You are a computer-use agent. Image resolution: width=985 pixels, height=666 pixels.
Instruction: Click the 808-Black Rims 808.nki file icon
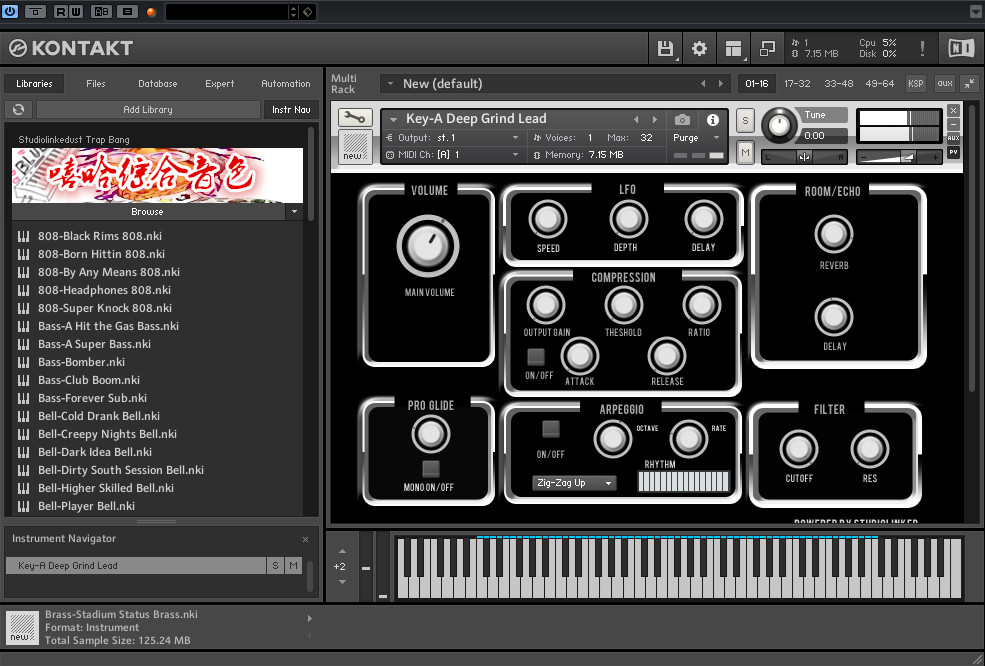click(23, 236)
